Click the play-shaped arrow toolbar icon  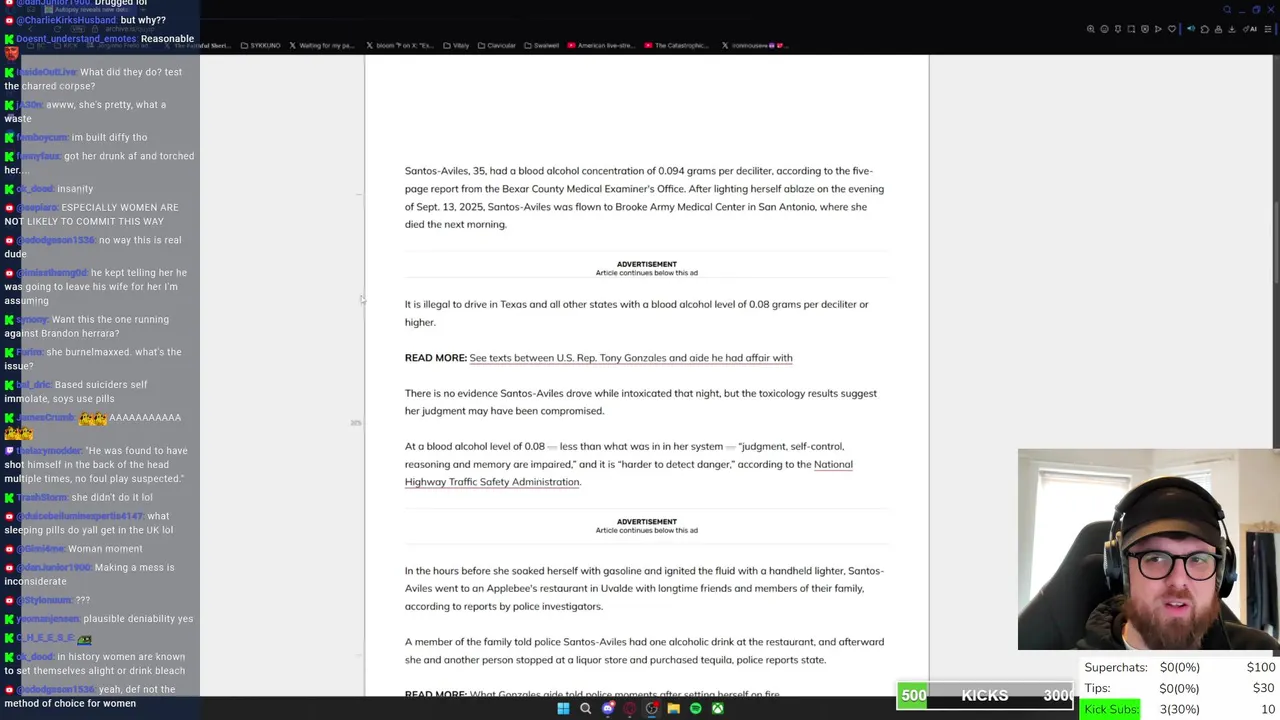click(x=1158, y=29)
